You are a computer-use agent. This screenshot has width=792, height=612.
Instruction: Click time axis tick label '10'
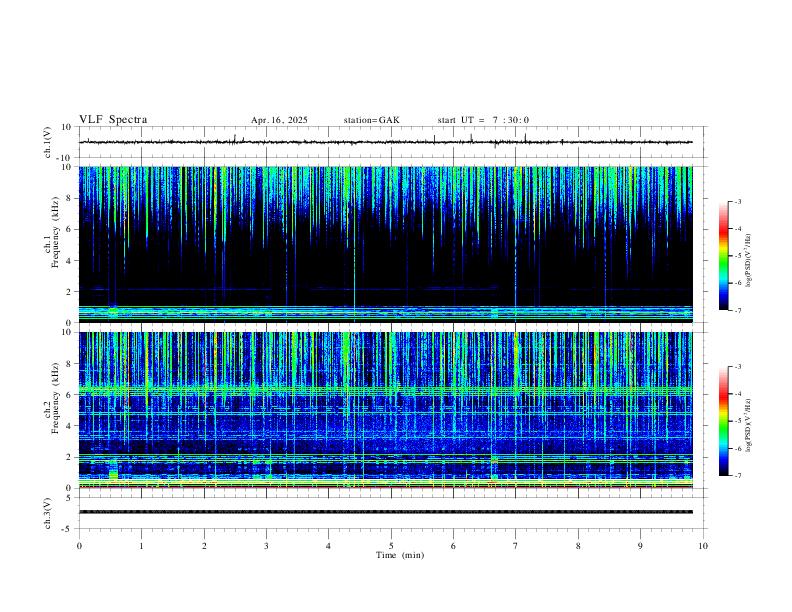pos(703,546)
